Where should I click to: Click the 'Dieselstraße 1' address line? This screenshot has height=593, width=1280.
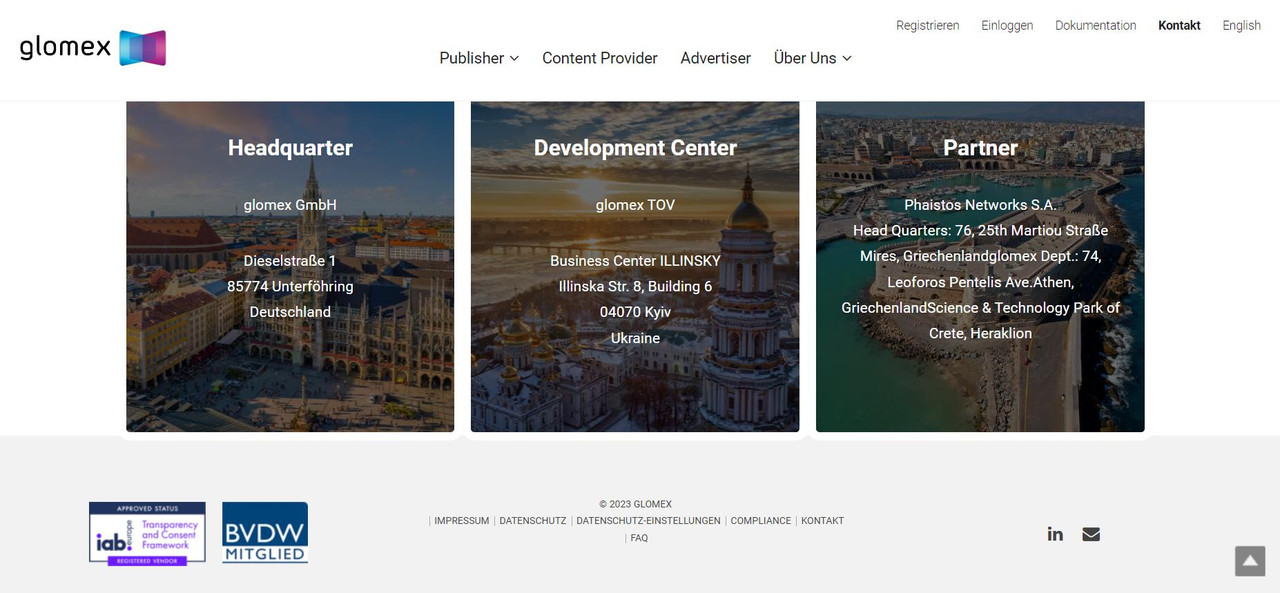click(290, 261)
